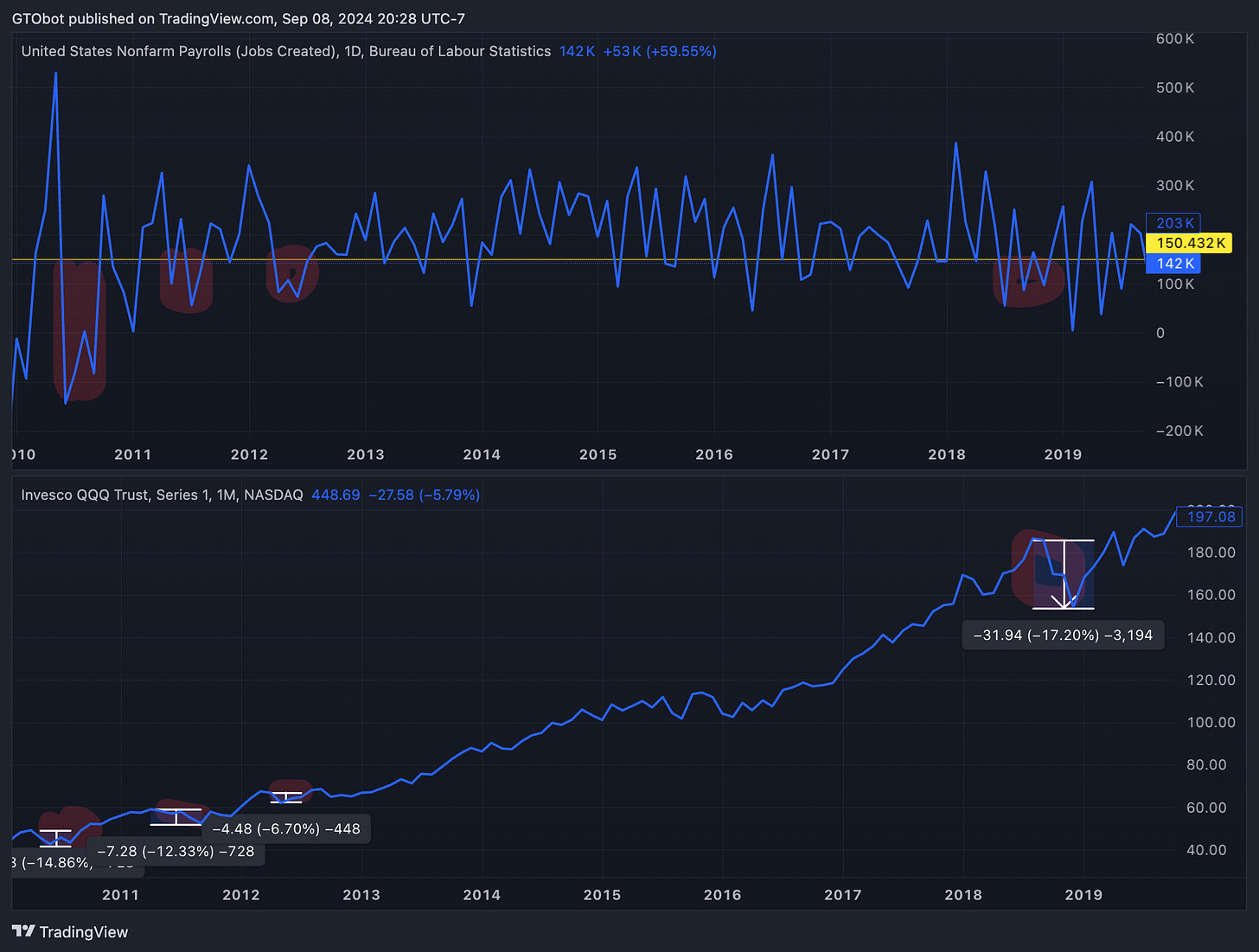Open the Invesco QQQ Trust series title
The image size is (1259, 952).
point(162,495)
